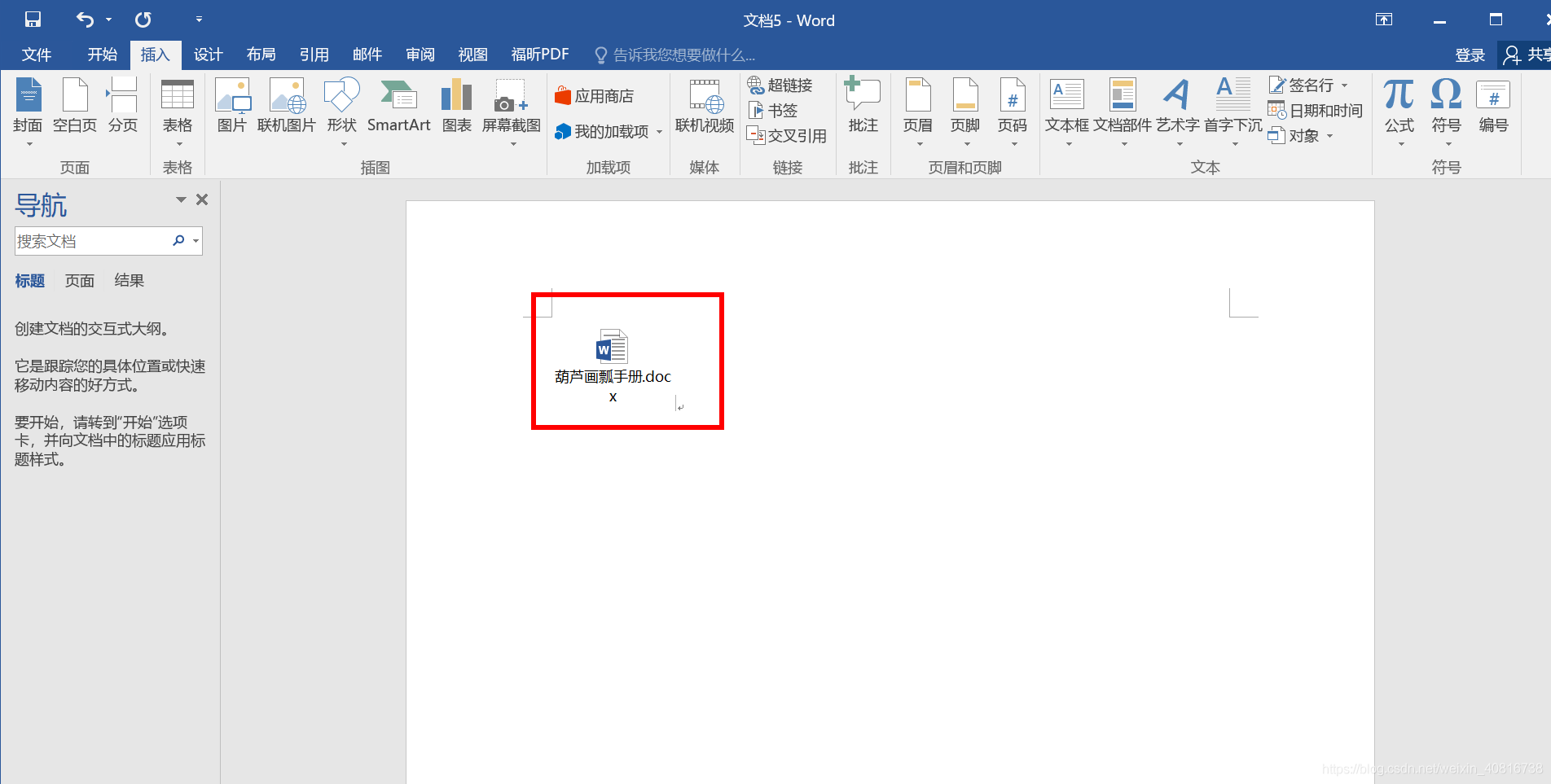1551x784 pixels.
Task: Open Customize Quick Access Toolbar dropdown
Action: pyautogui.click(x=199, y=20)
